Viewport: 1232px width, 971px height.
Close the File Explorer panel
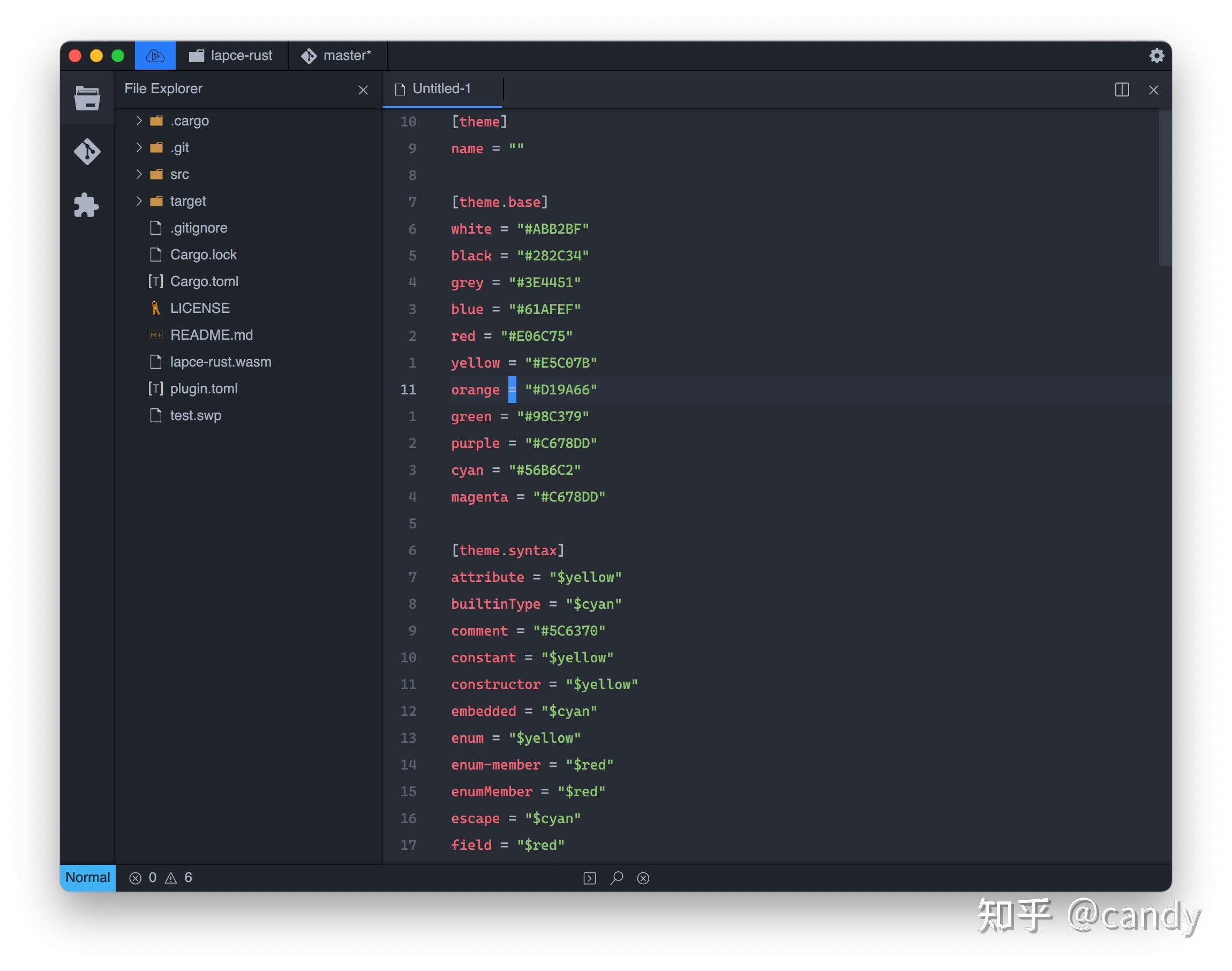point(363,90)
